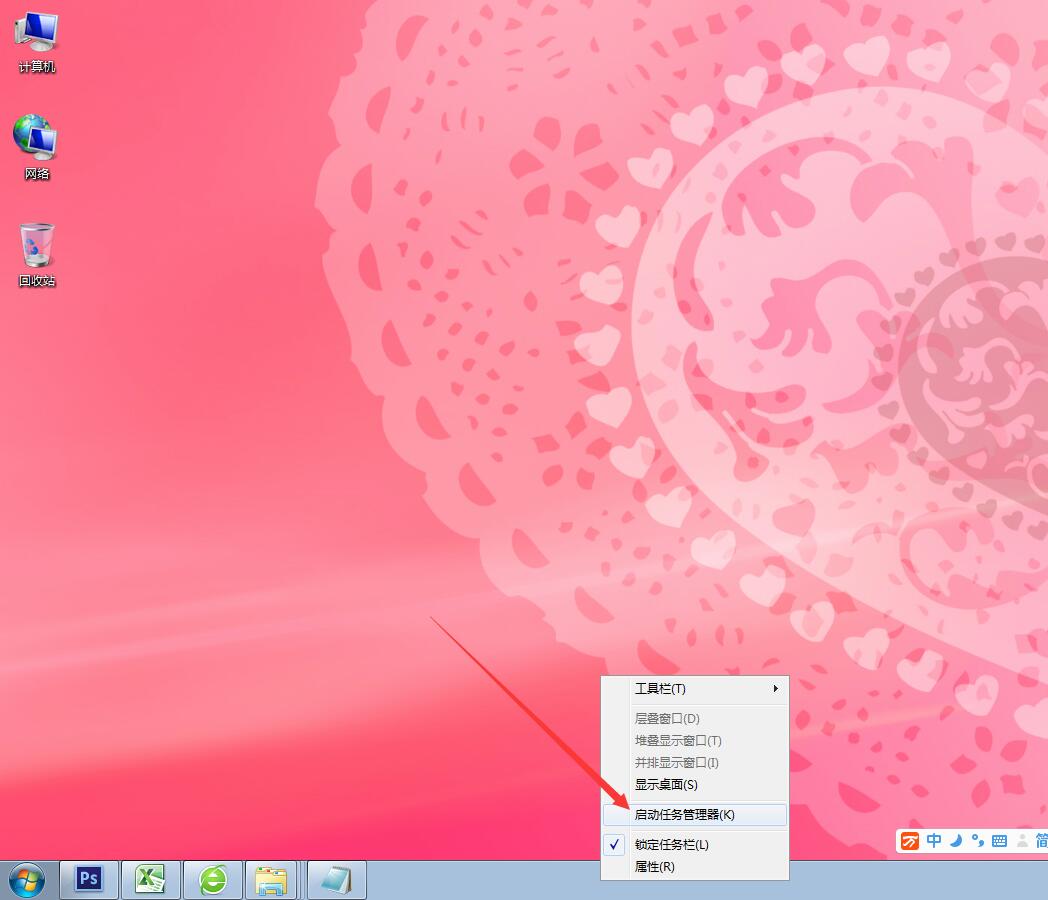The image size is (1048, 900).
Task: Open Windows Explorer folder icon in taskbar
Action: (271, 879)
